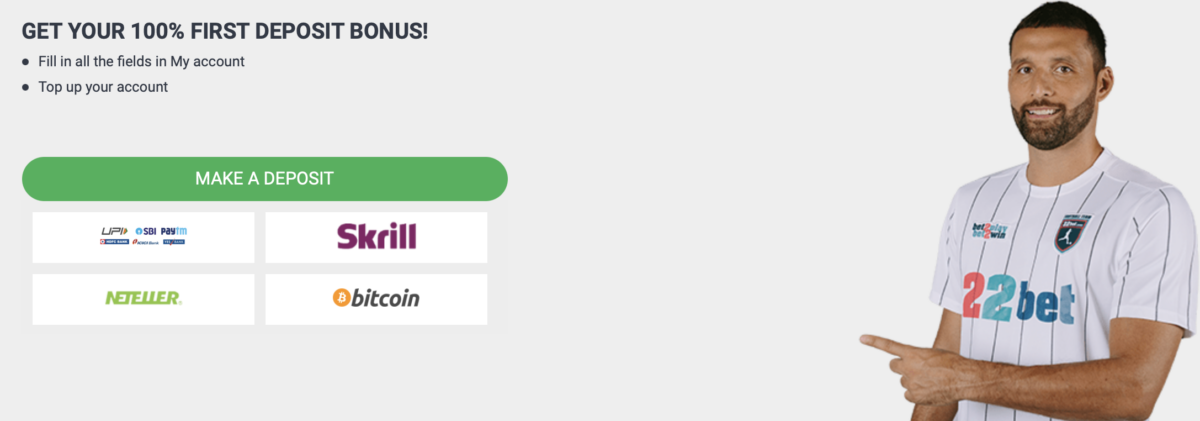The width and height of the screenshot is (1200, 421).
Task: Click the small sponsor logo on jersey chest
Action: (x=989, y=228)
